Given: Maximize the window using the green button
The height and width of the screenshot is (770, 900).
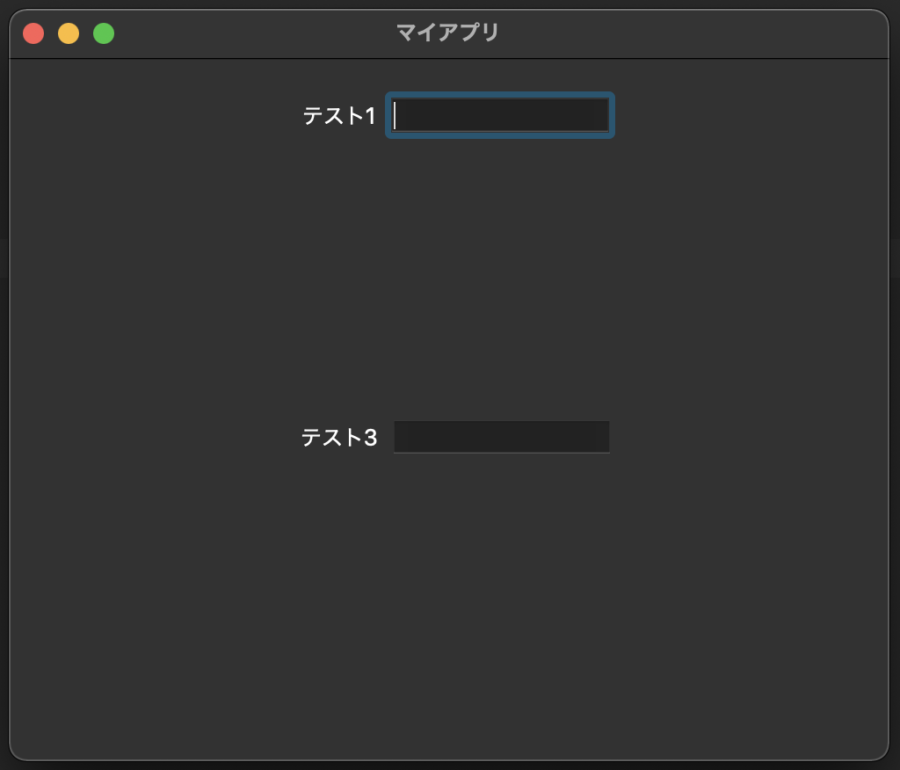Looking at the screenshot, I should [103, 34].
